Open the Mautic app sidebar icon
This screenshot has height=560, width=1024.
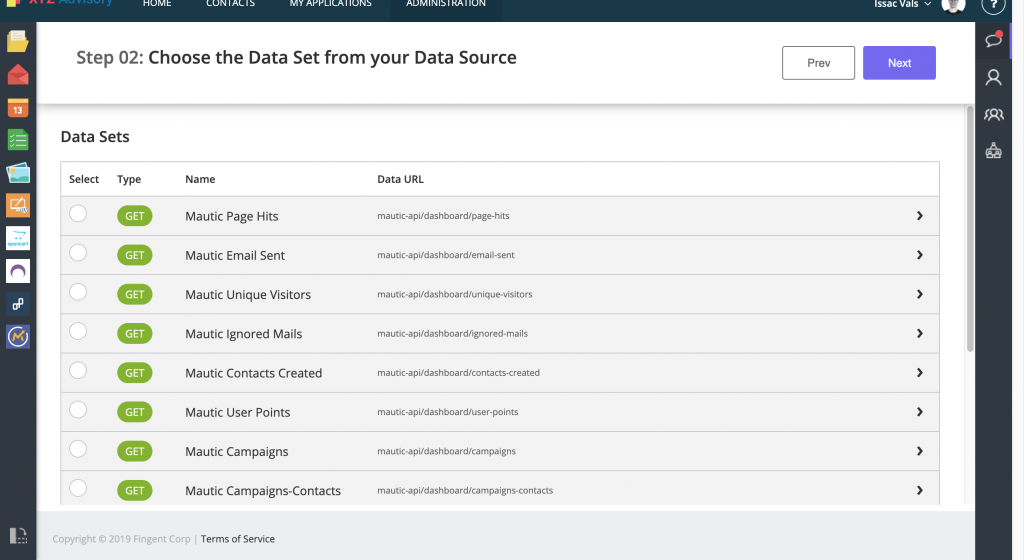(18, 337)
